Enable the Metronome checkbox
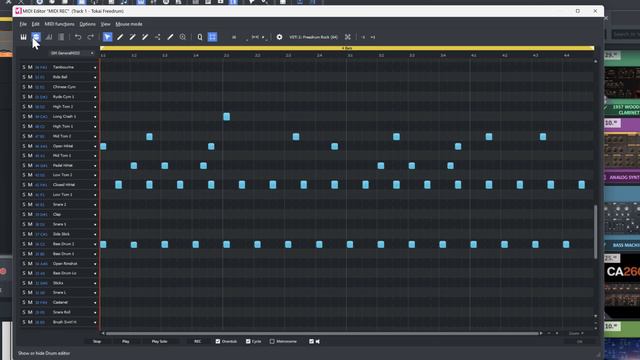The image size is (640, 360). click(272, 341)
